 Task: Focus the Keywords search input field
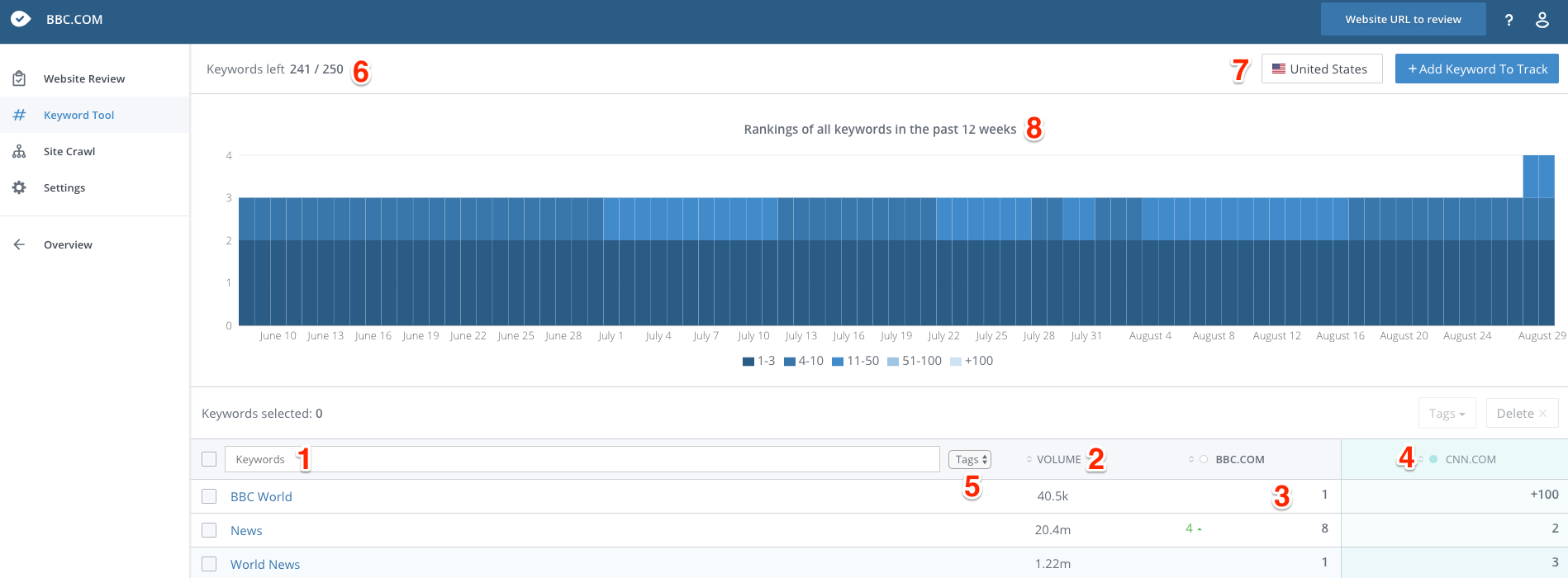coord(582,459)
